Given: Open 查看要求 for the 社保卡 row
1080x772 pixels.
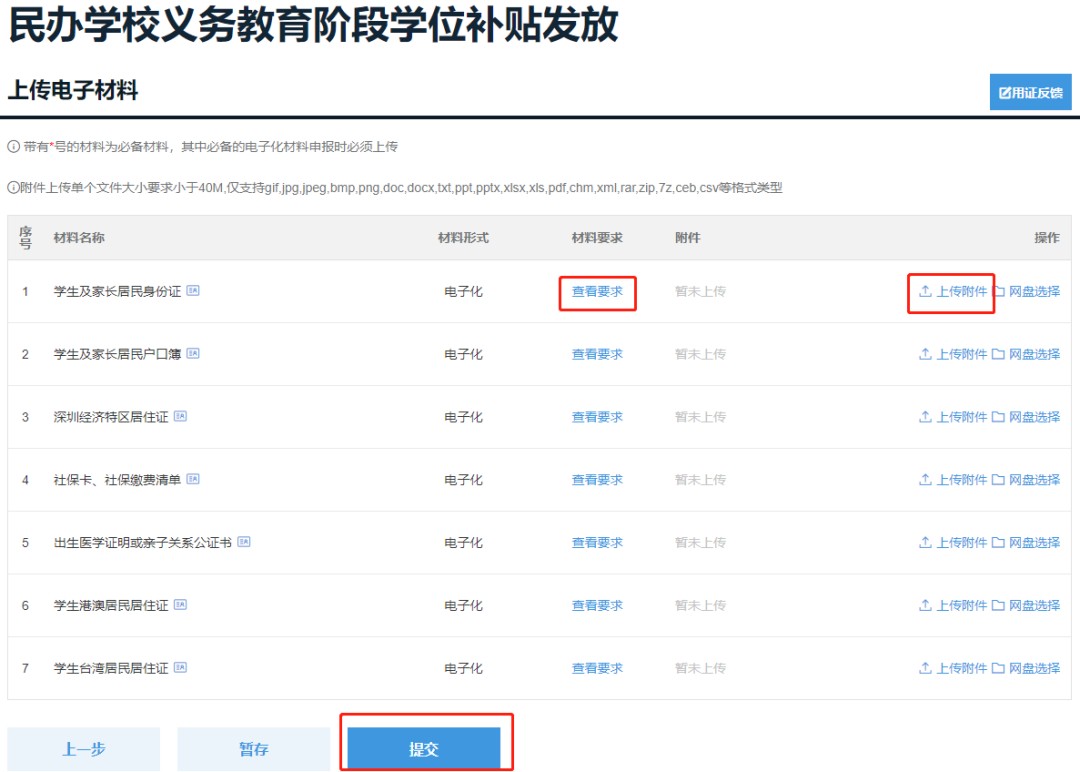Looking at the screenshot, I should pos(597,480).
